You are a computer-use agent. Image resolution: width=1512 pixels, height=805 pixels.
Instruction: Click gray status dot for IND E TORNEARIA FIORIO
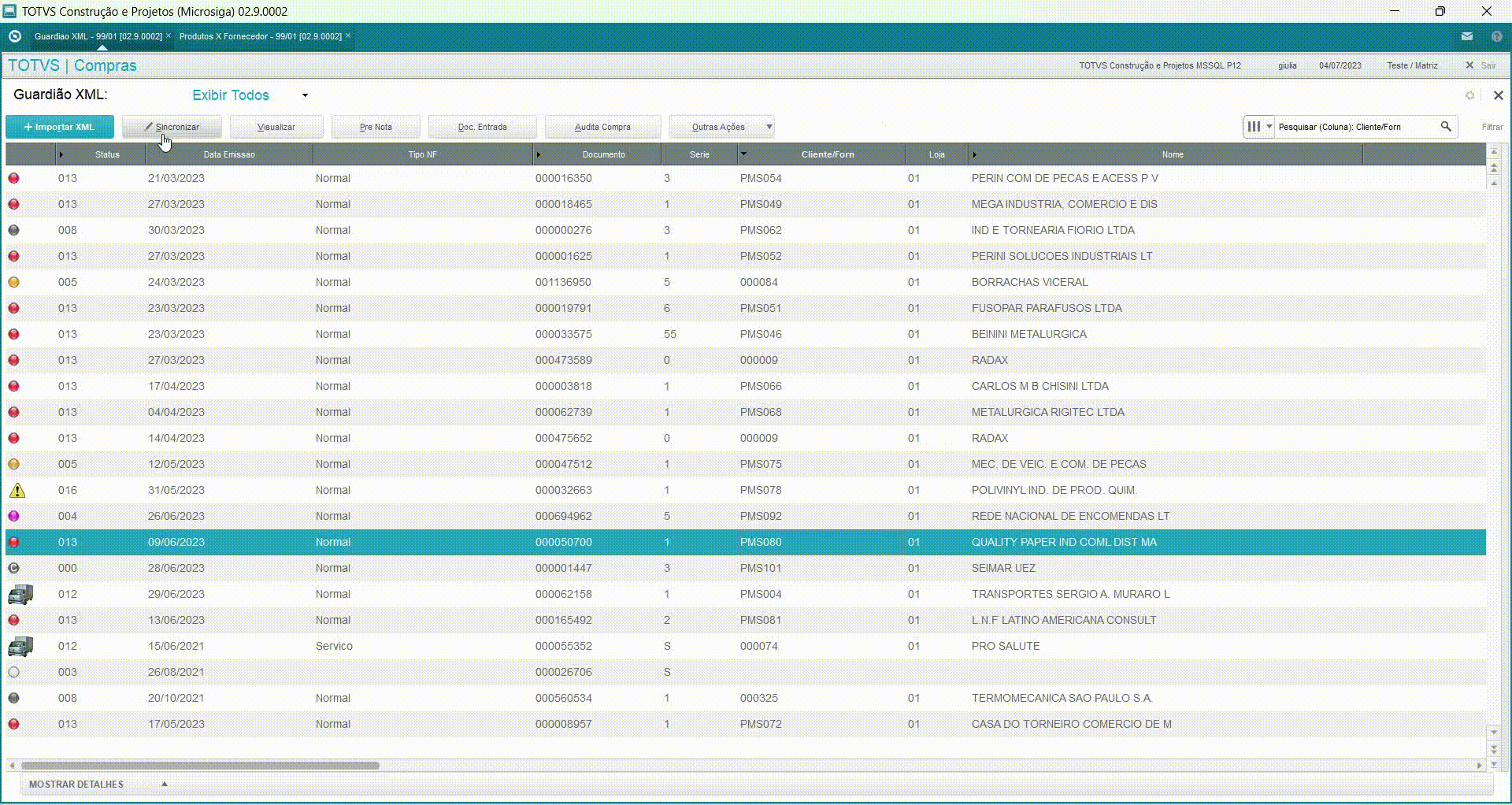pyautogui.click(x=13, y=230)
